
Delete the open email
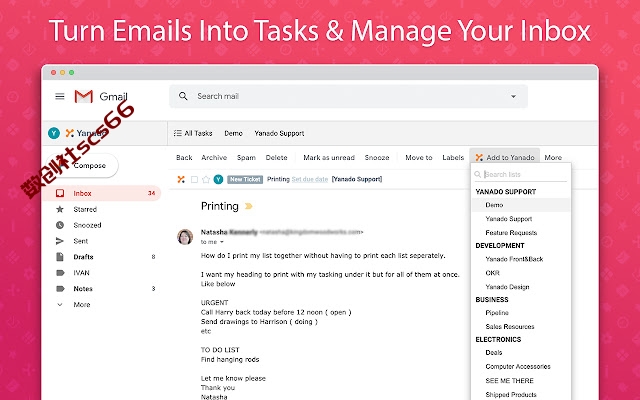pos(276,158)
